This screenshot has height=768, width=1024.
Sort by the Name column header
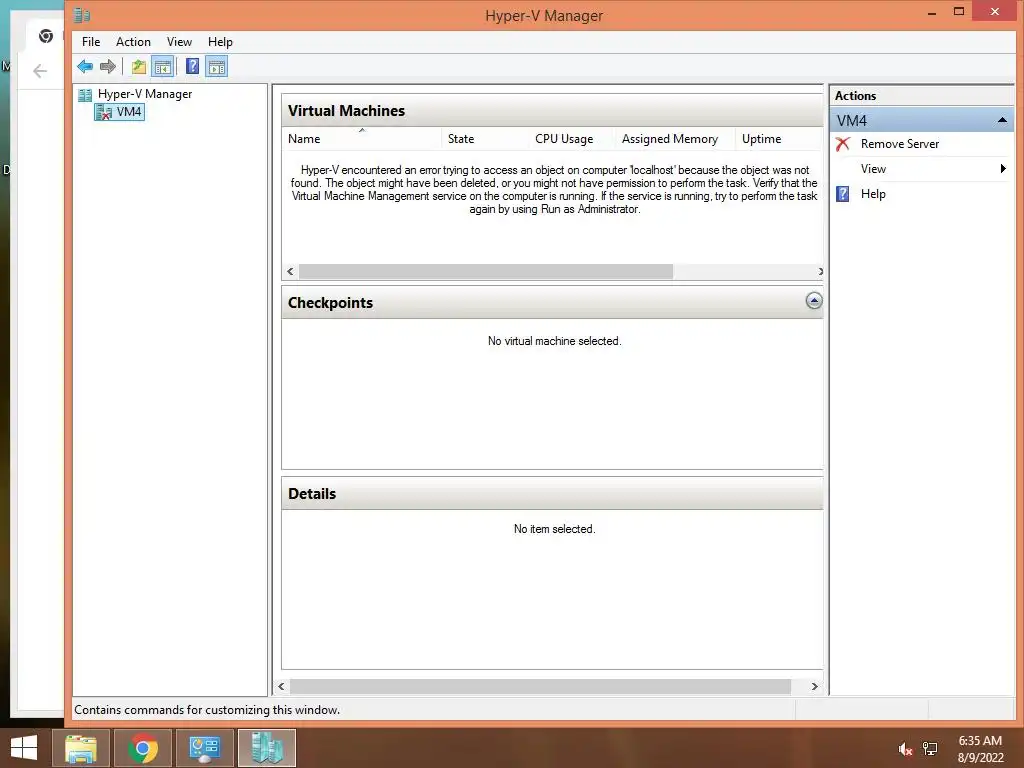tap(362, 138)
